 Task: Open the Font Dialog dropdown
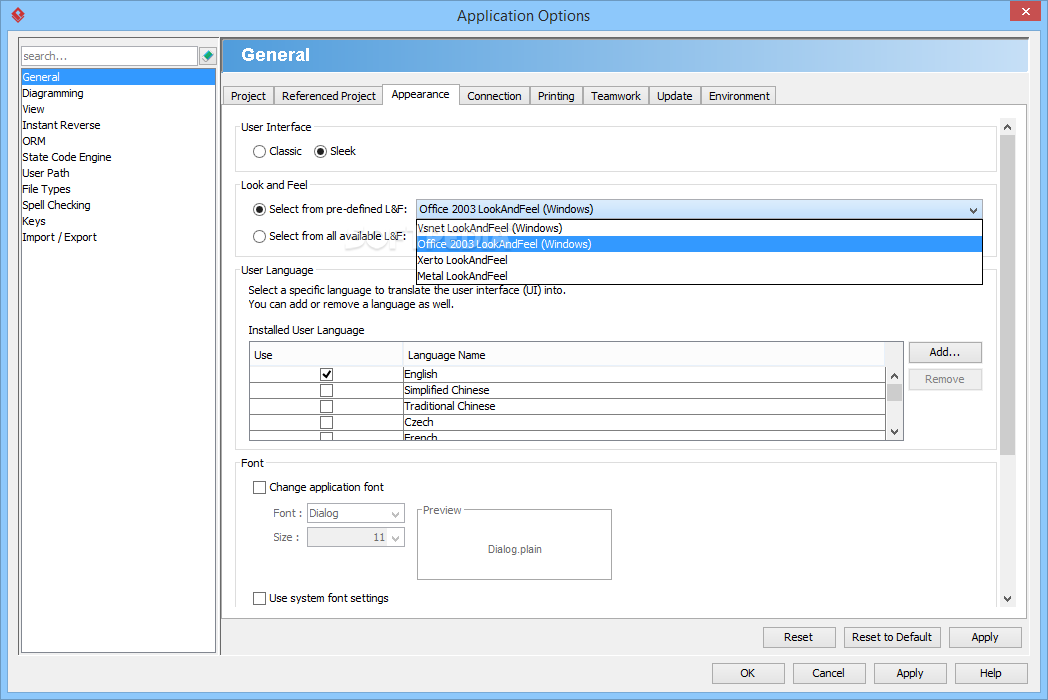point(356,513)
